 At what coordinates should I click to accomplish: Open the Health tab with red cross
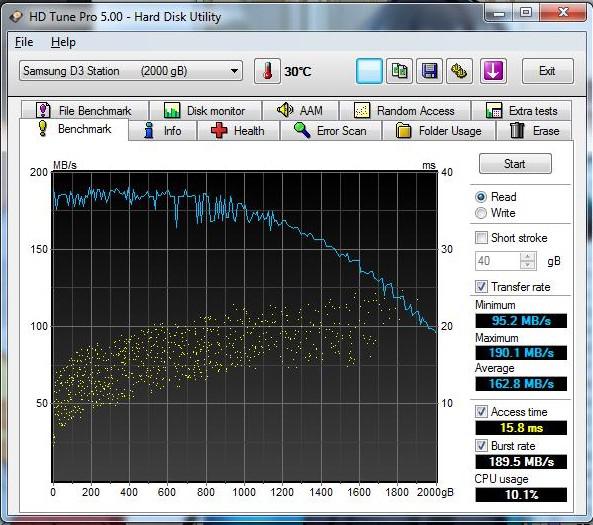pos(238,131)
